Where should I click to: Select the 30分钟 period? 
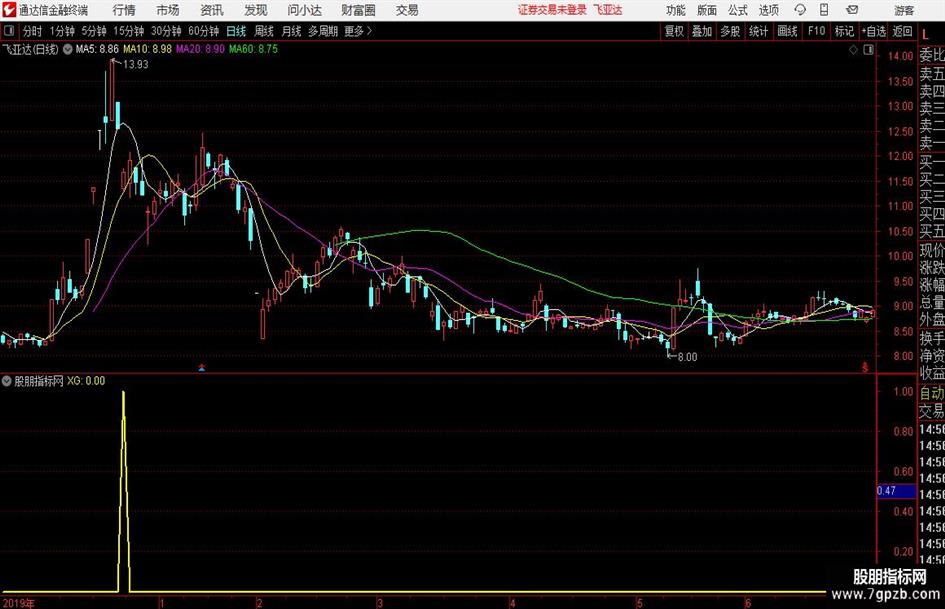click(x=166, y=31)
